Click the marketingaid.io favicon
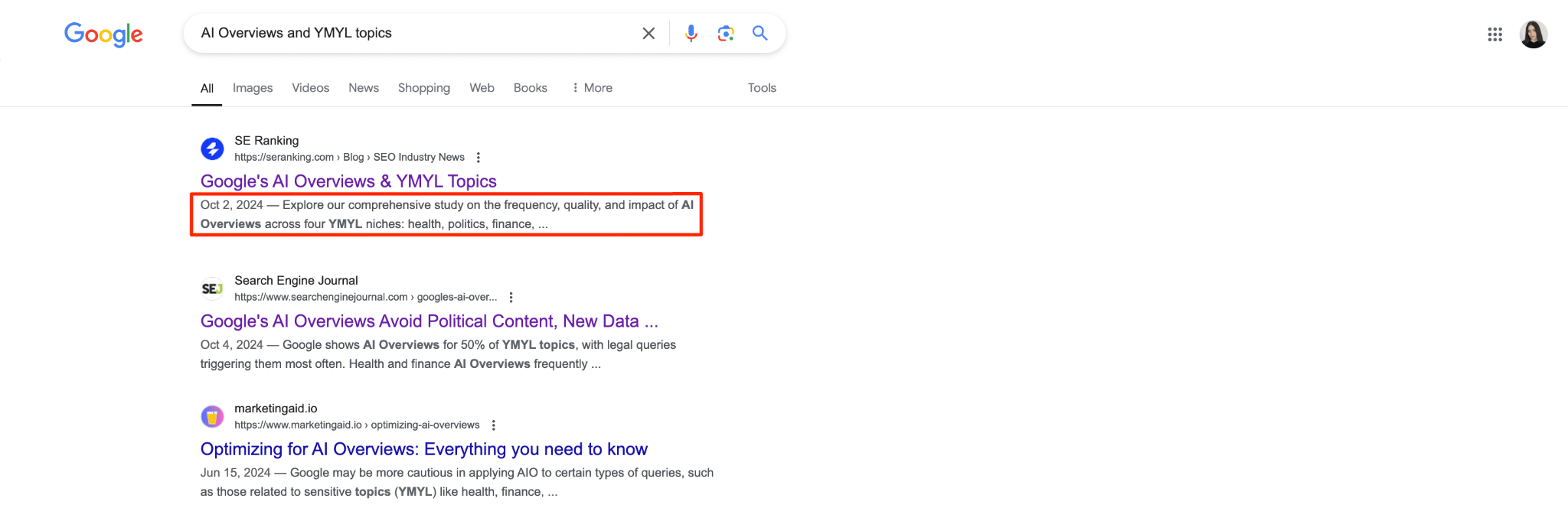This screenshot has height=508, width=1568. click(212, 416)
